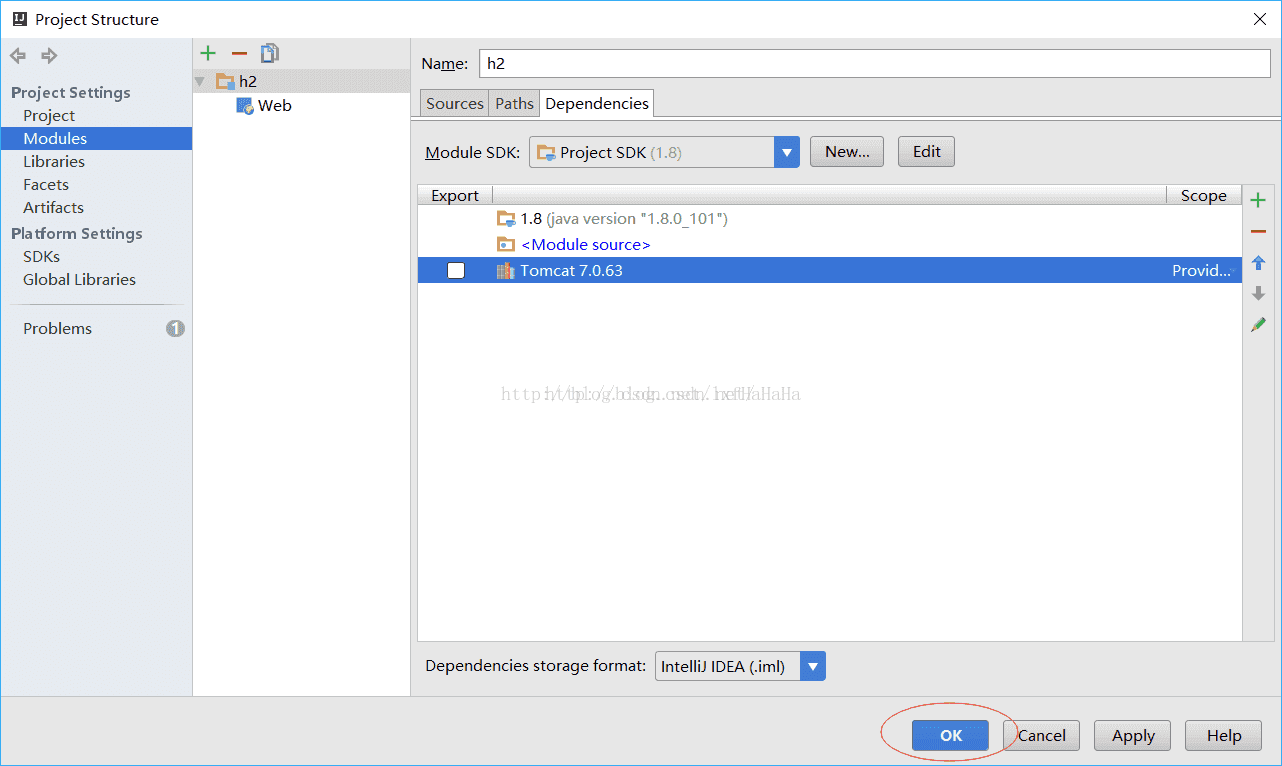Viewport: 1282px width, 766px height.
Task: Click the back navigation arrow
Action: click(18, 56)
